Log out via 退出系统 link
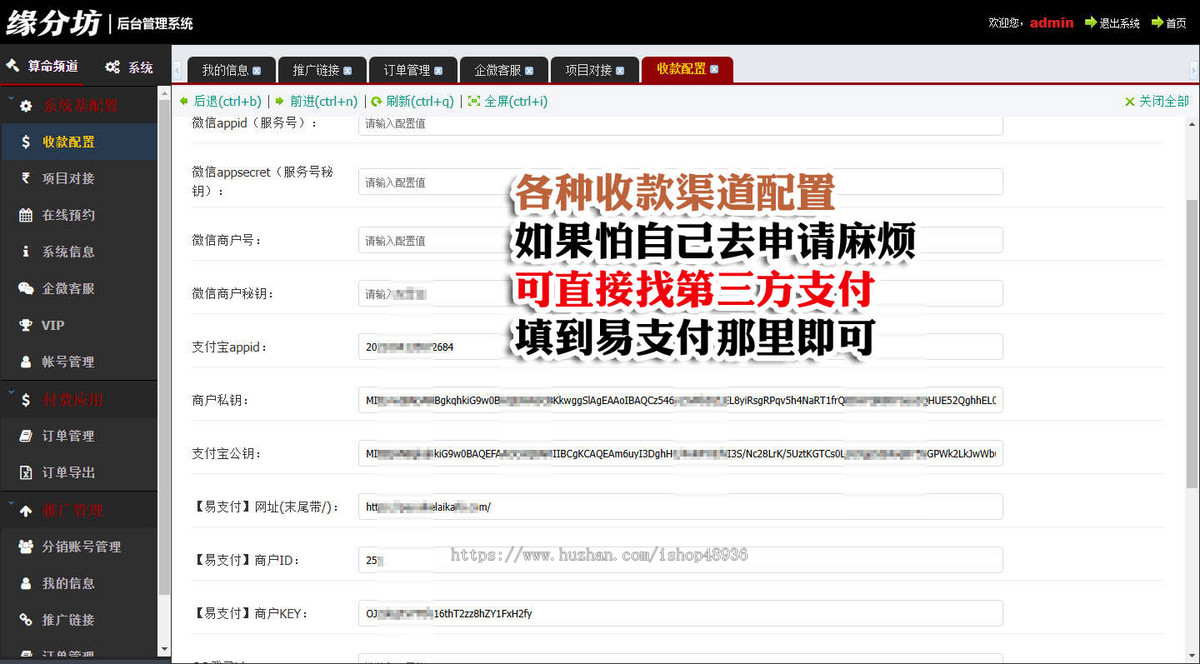1200x664 pixels. coord(1112,23)
